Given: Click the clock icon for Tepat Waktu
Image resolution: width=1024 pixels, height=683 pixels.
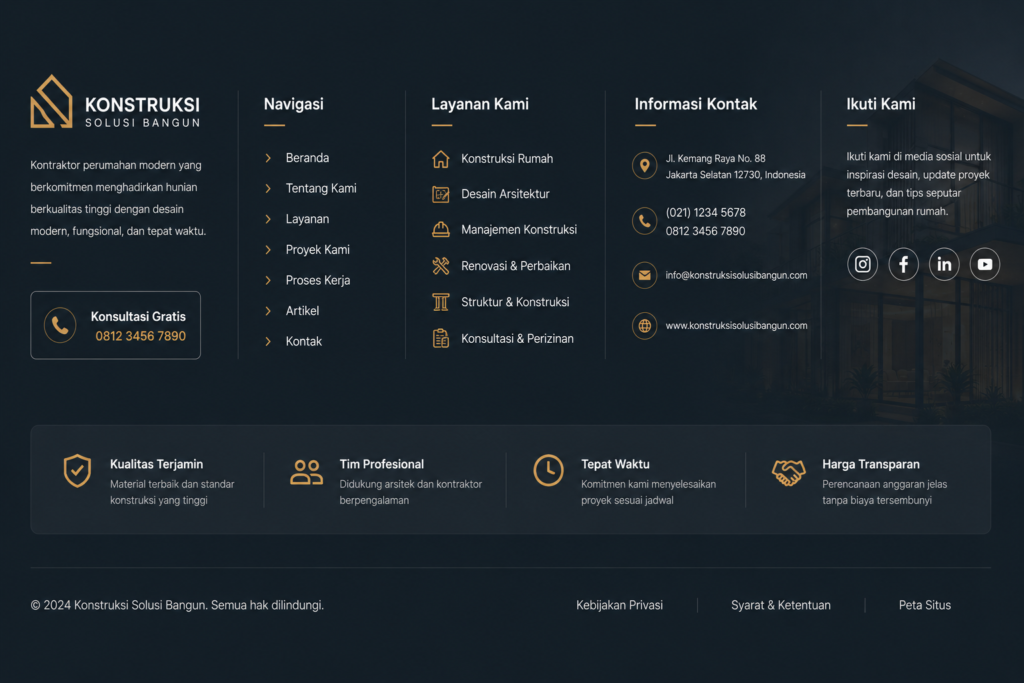Looking at the screenshot, I should pos(549,470).
